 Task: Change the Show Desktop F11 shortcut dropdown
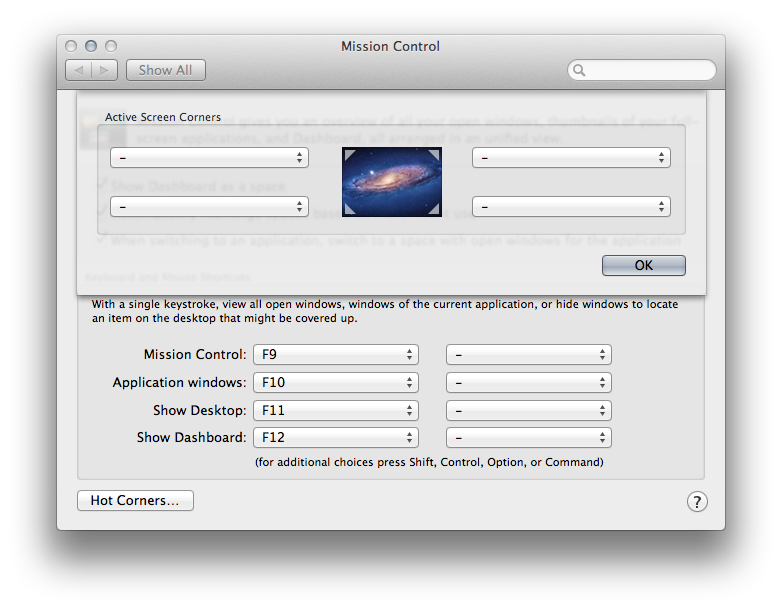336,410
